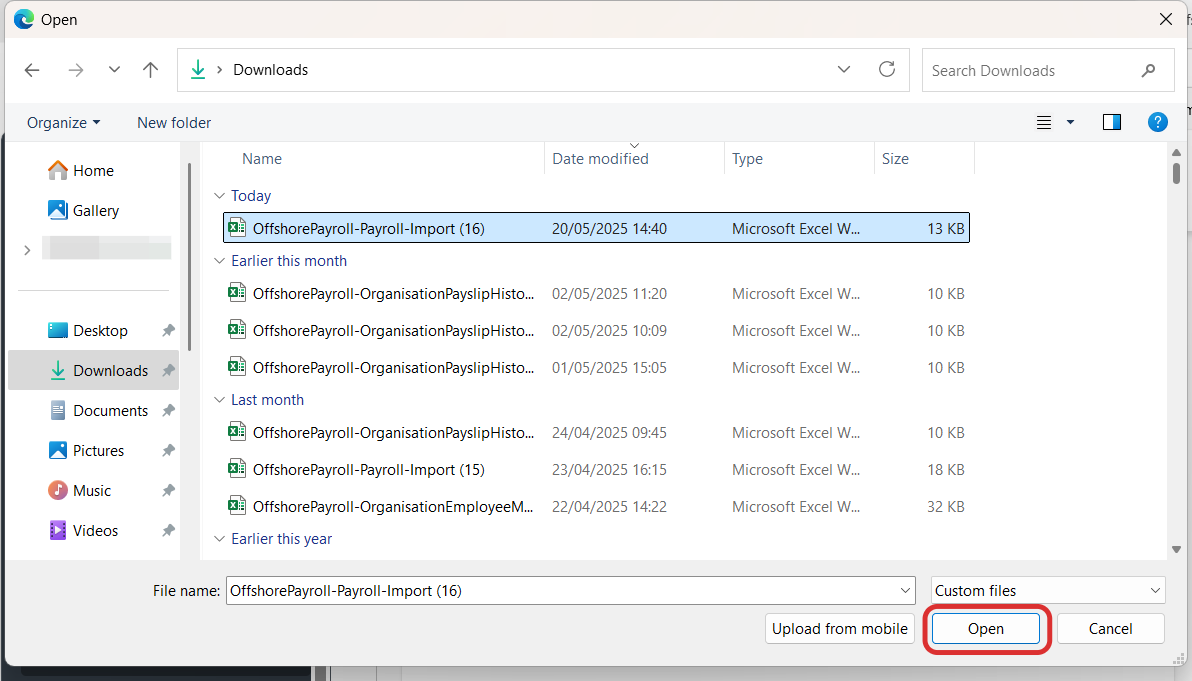Viewport: 1192px width, 681px height.
Task: Create a New folder
Action: point(174,122)
